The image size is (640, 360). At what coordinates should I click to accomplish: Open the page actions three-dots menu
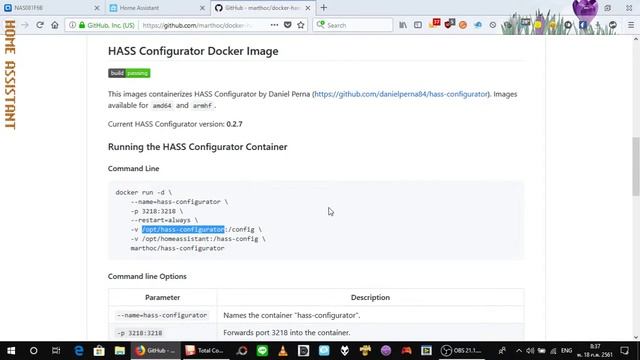[x=274, y=25]
